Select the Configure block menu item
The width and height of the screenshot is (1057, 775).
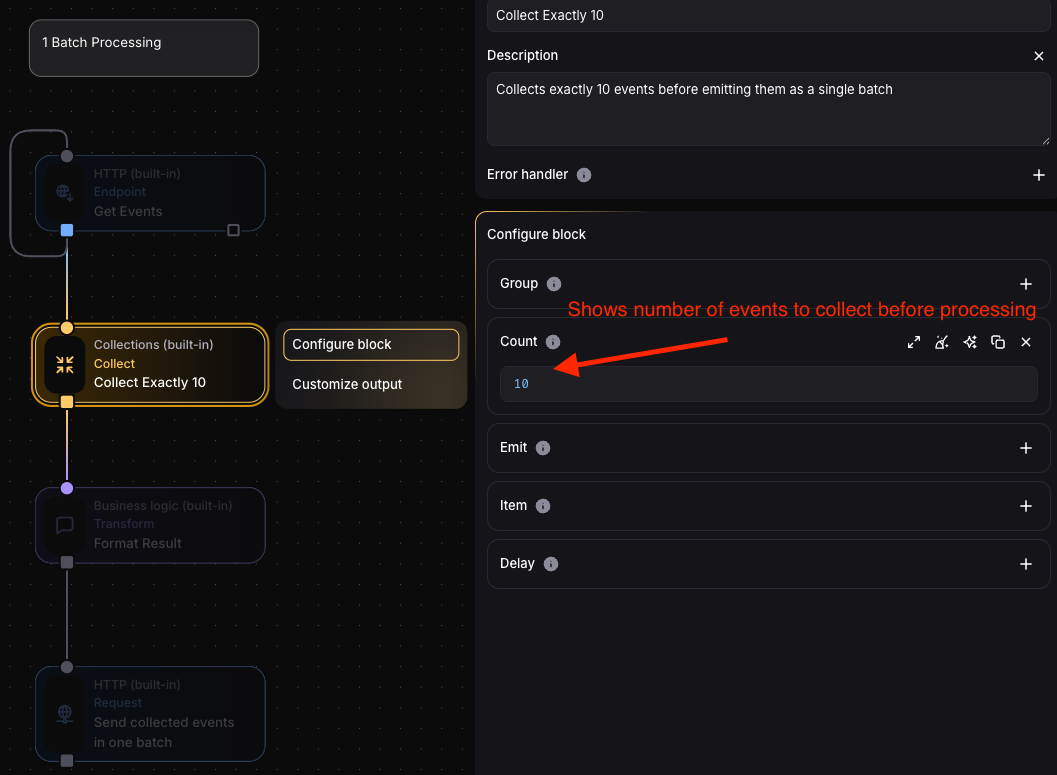371,345
